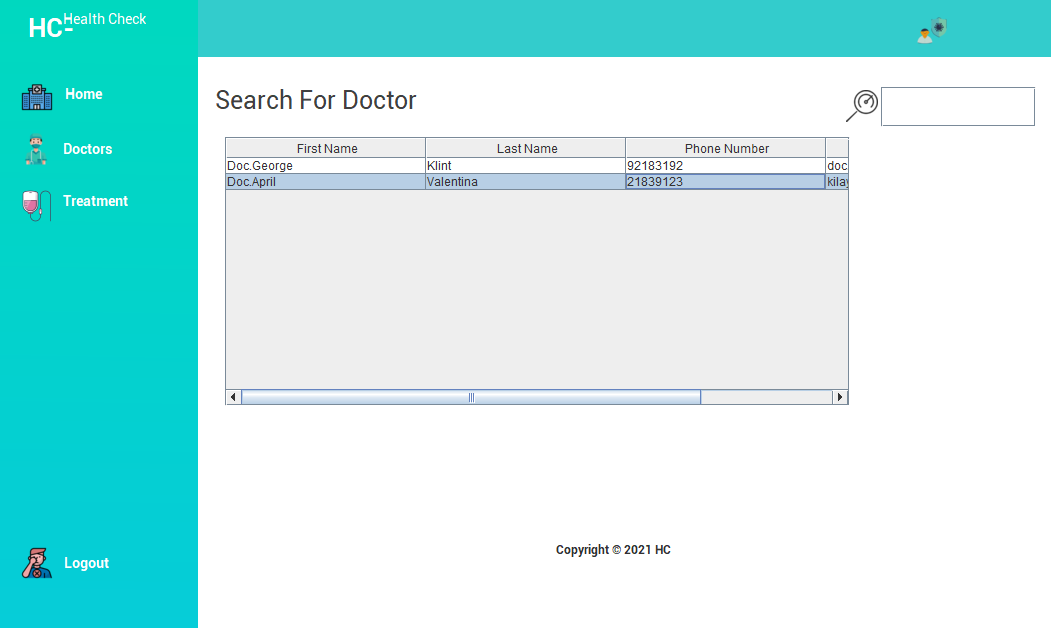
Task: Focus the doctor search text field
Action: [x=958, y=106]
